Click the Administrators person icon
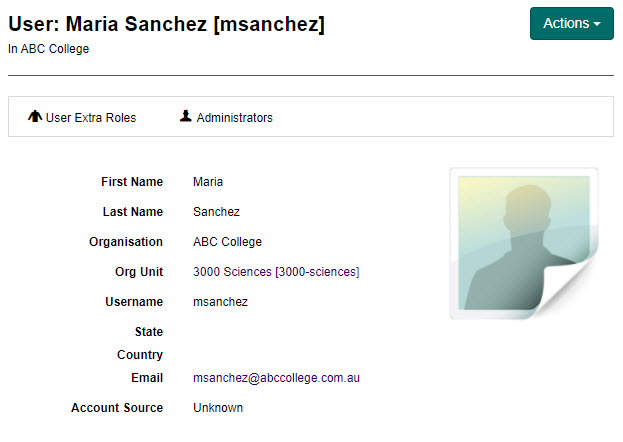Image resolution: width=623 pixels, height=442 pixels. point(185,117)
